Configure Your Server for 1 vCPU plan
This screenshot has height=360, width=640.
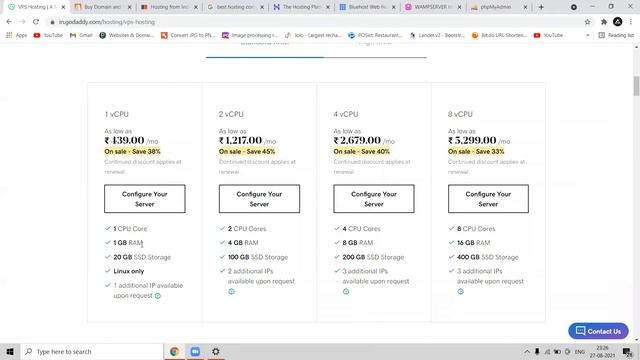pos(144,199)
